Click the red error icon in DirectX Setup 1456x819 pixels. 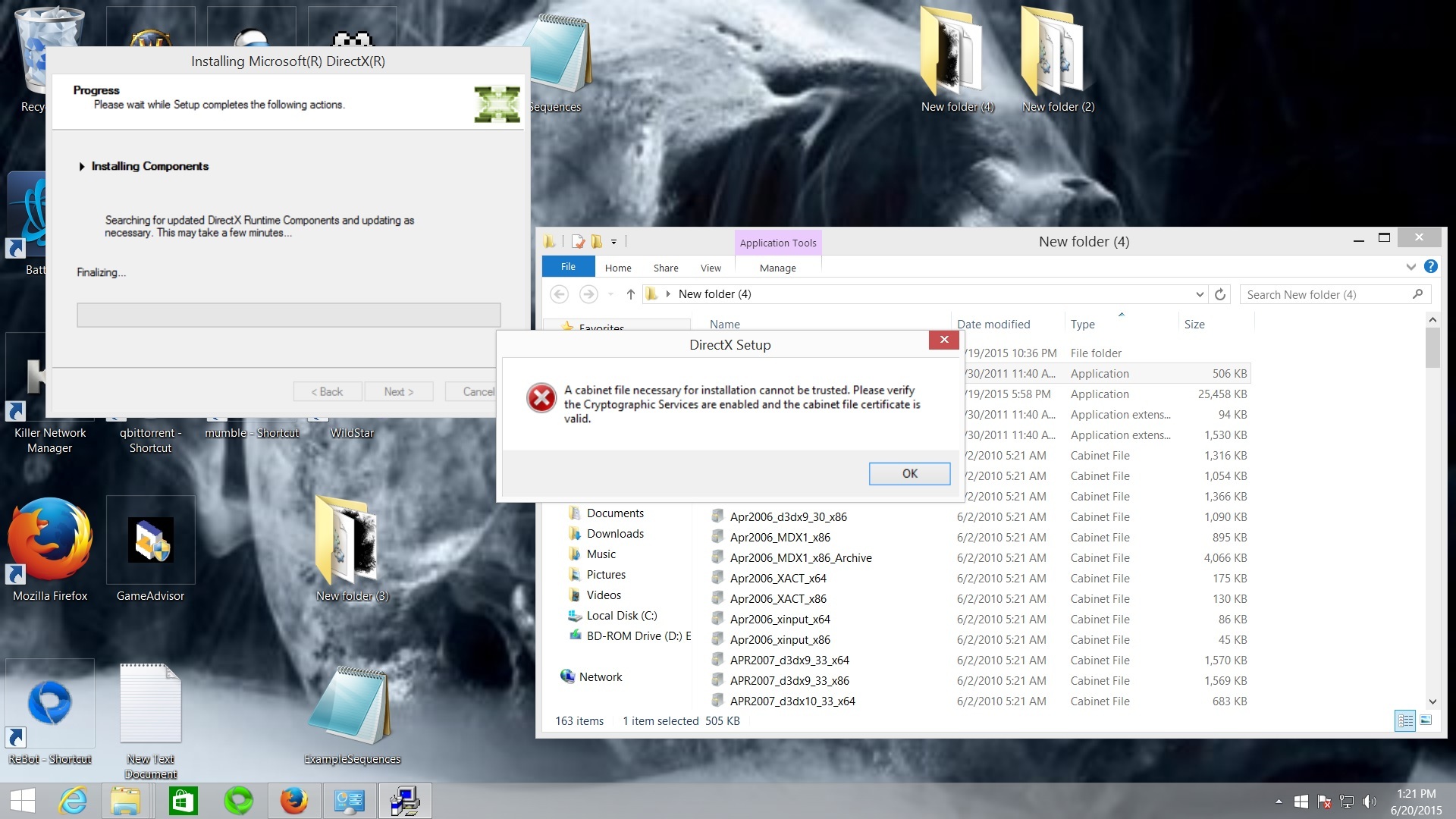(x=541, y=398)
